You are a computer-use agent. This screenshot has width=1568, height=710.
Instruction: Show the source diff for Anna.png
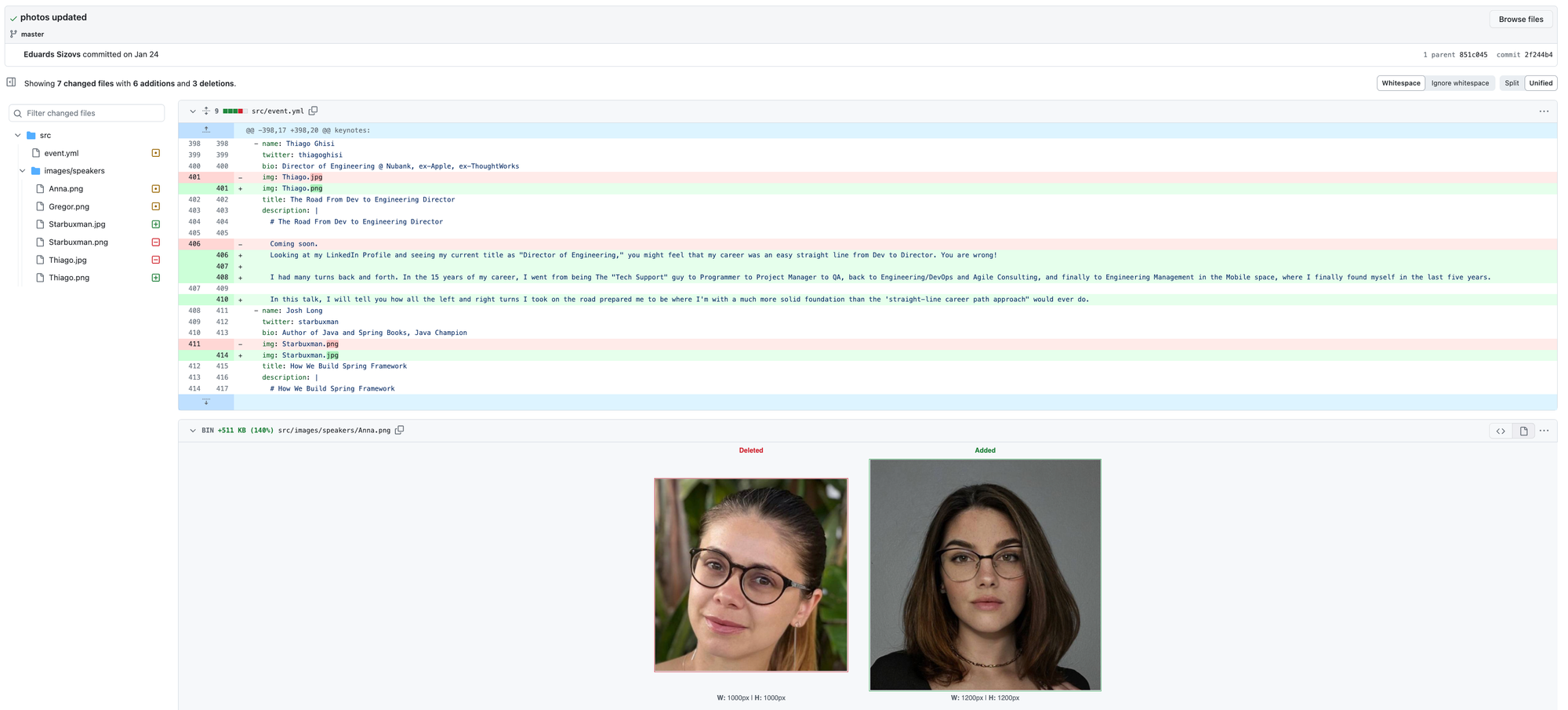(1501, 431)
